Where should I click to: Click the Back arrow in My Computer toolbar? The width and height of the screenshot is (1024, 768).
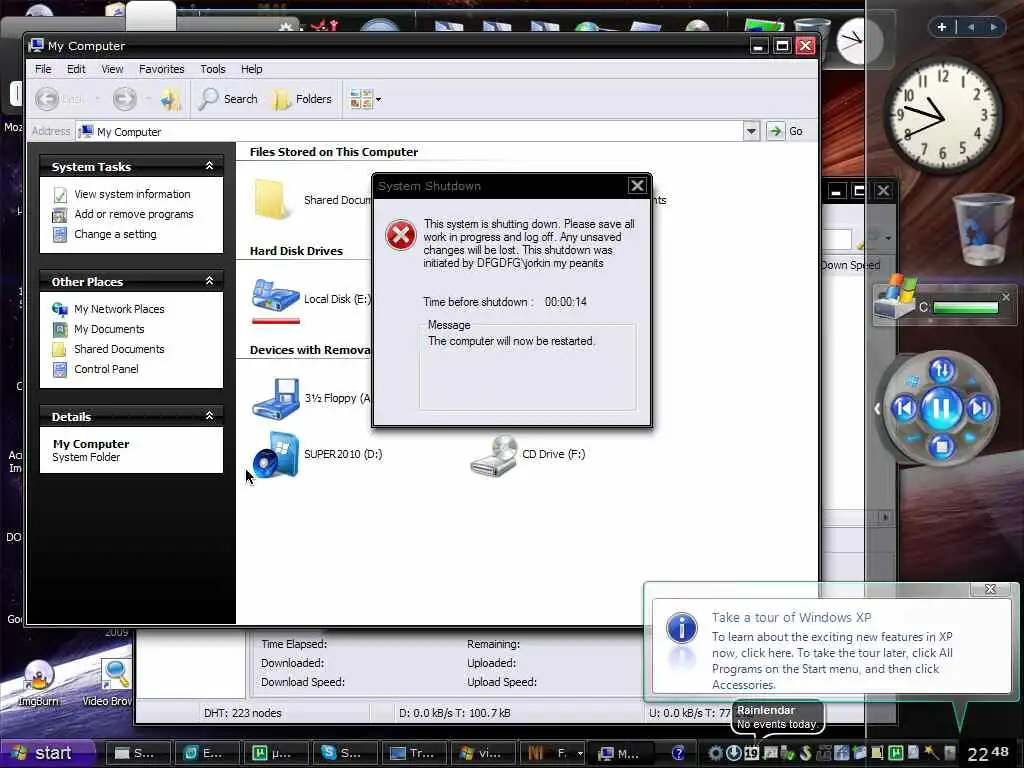pyautogui.click(x=47, y=99)
